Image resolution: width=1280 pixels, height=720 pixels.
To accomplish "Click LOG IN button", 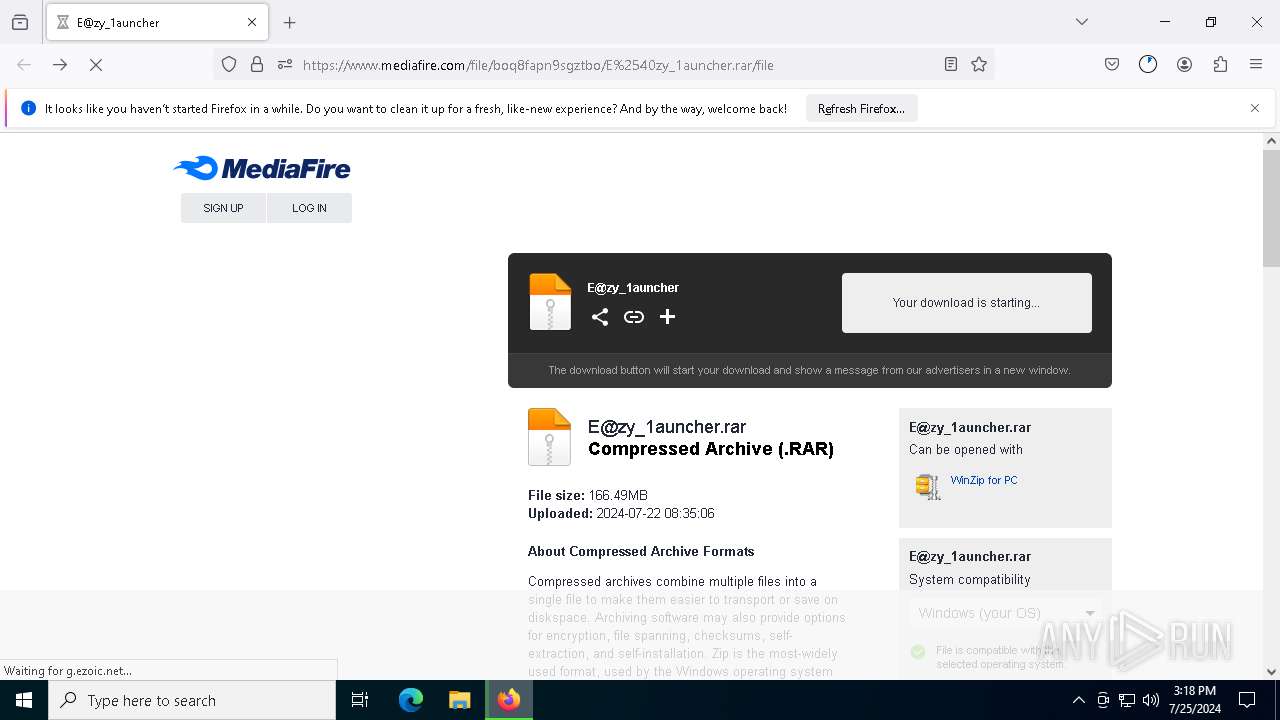I will (x=309, y=208).
